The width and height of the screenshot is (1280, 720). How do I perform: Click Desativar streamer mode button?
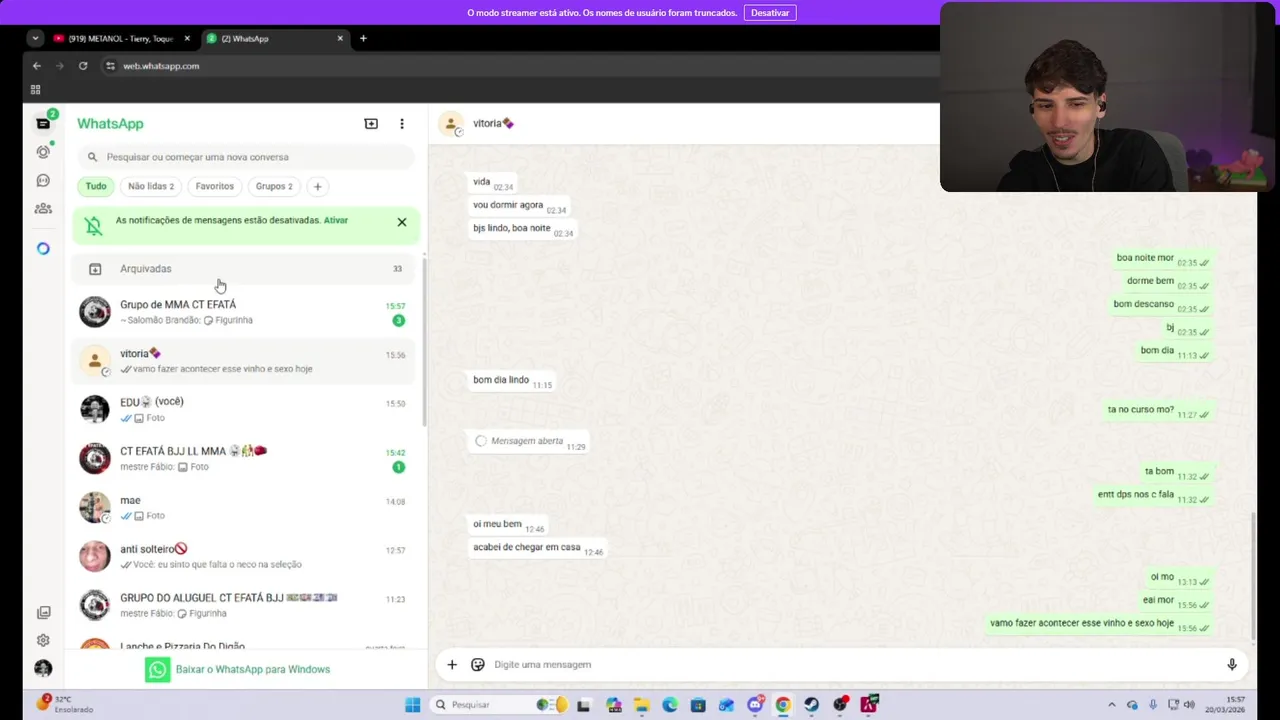770,13
